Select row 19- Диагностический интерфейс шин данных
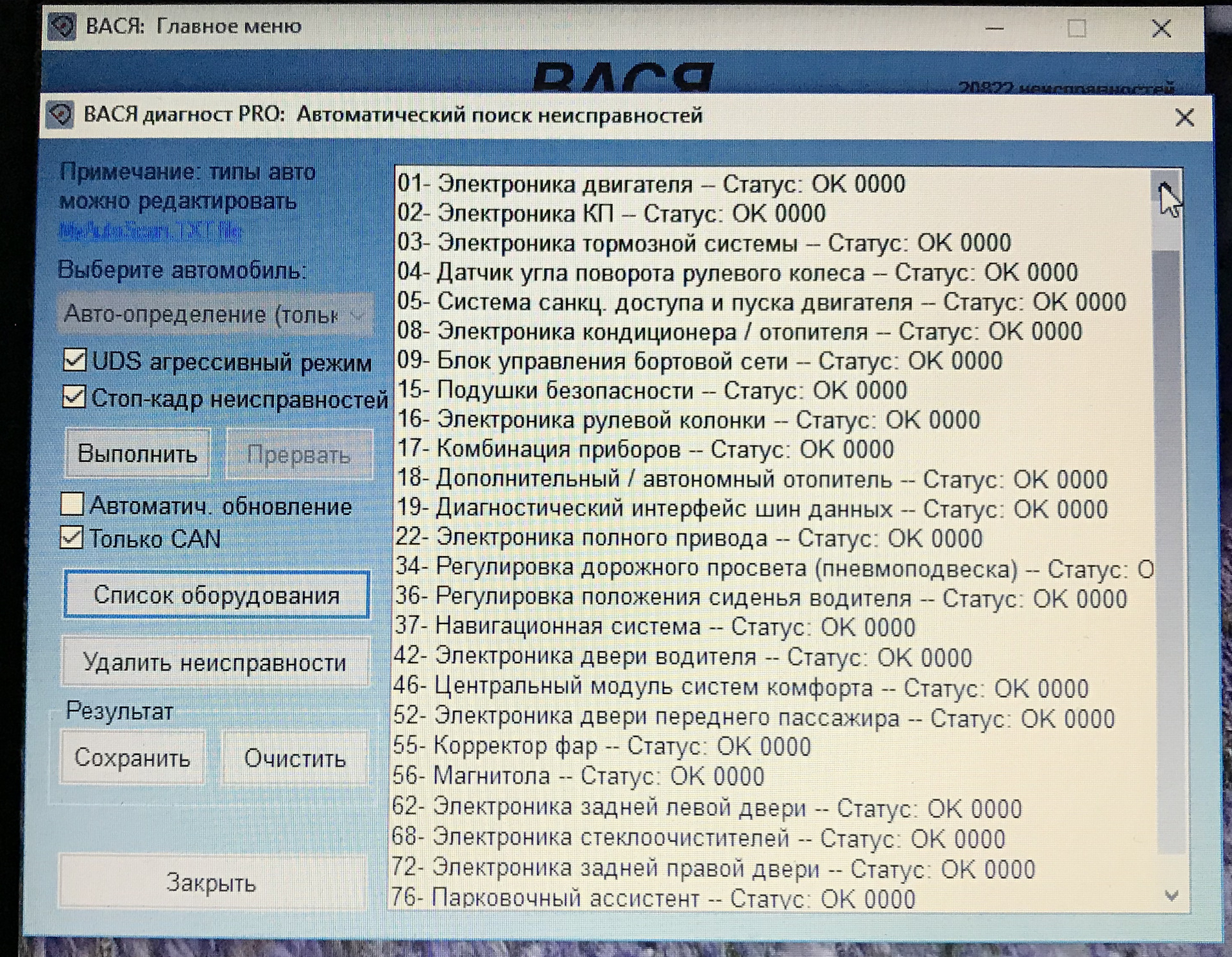This screenshot has height=957, width=1232. pyautogui.click(x=752, y=509)
